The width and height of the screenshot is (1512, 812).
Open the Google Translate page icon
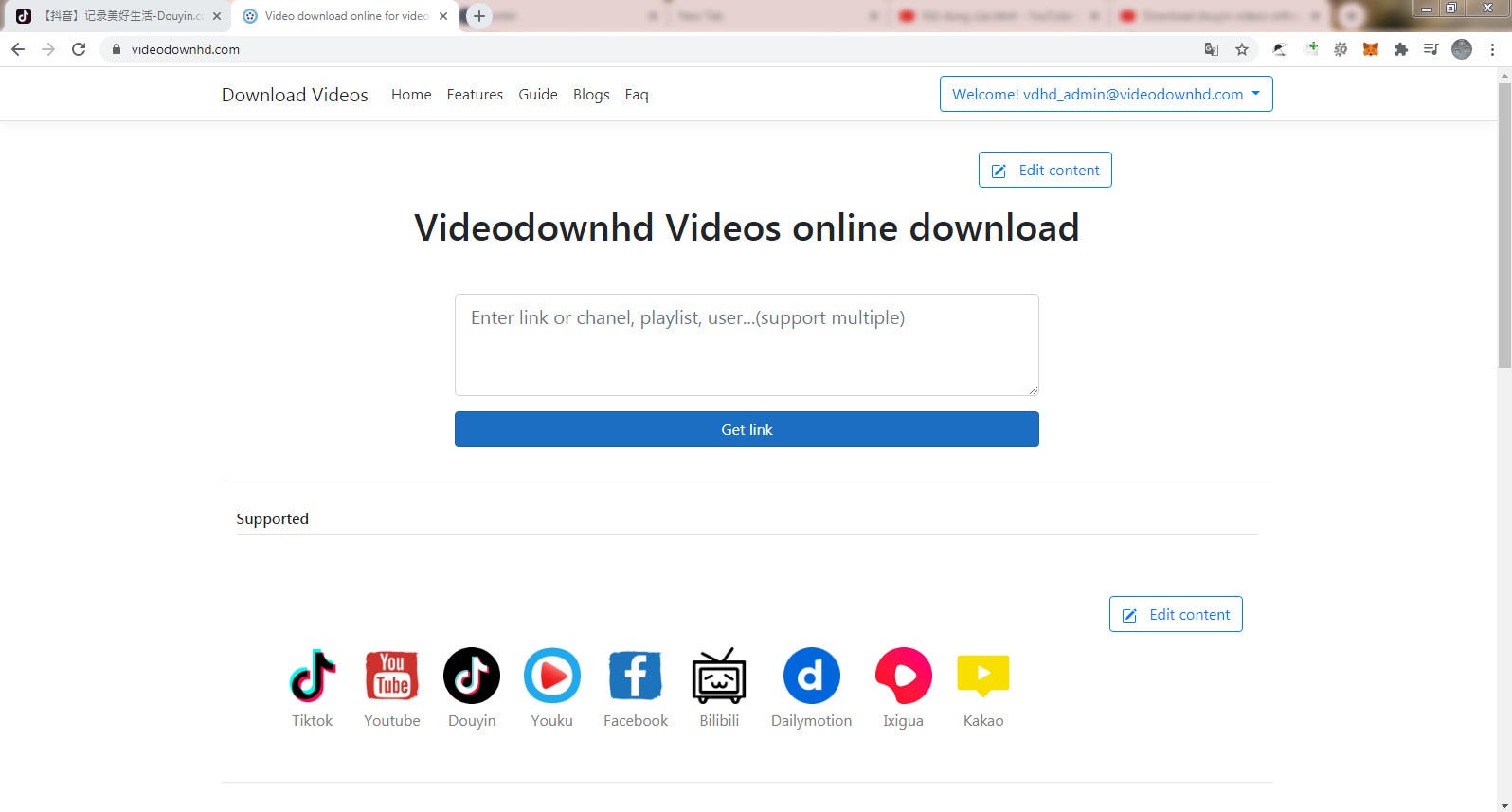click(1211, 49)
